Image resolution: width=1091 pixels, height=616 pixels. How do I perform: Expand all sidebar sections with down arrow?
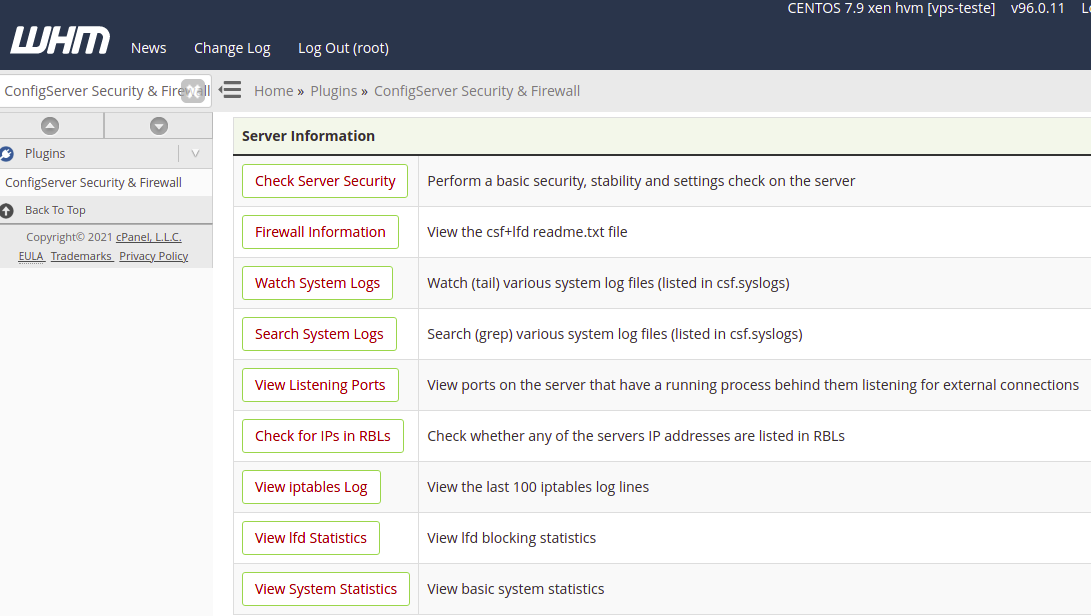click(159, 126)
